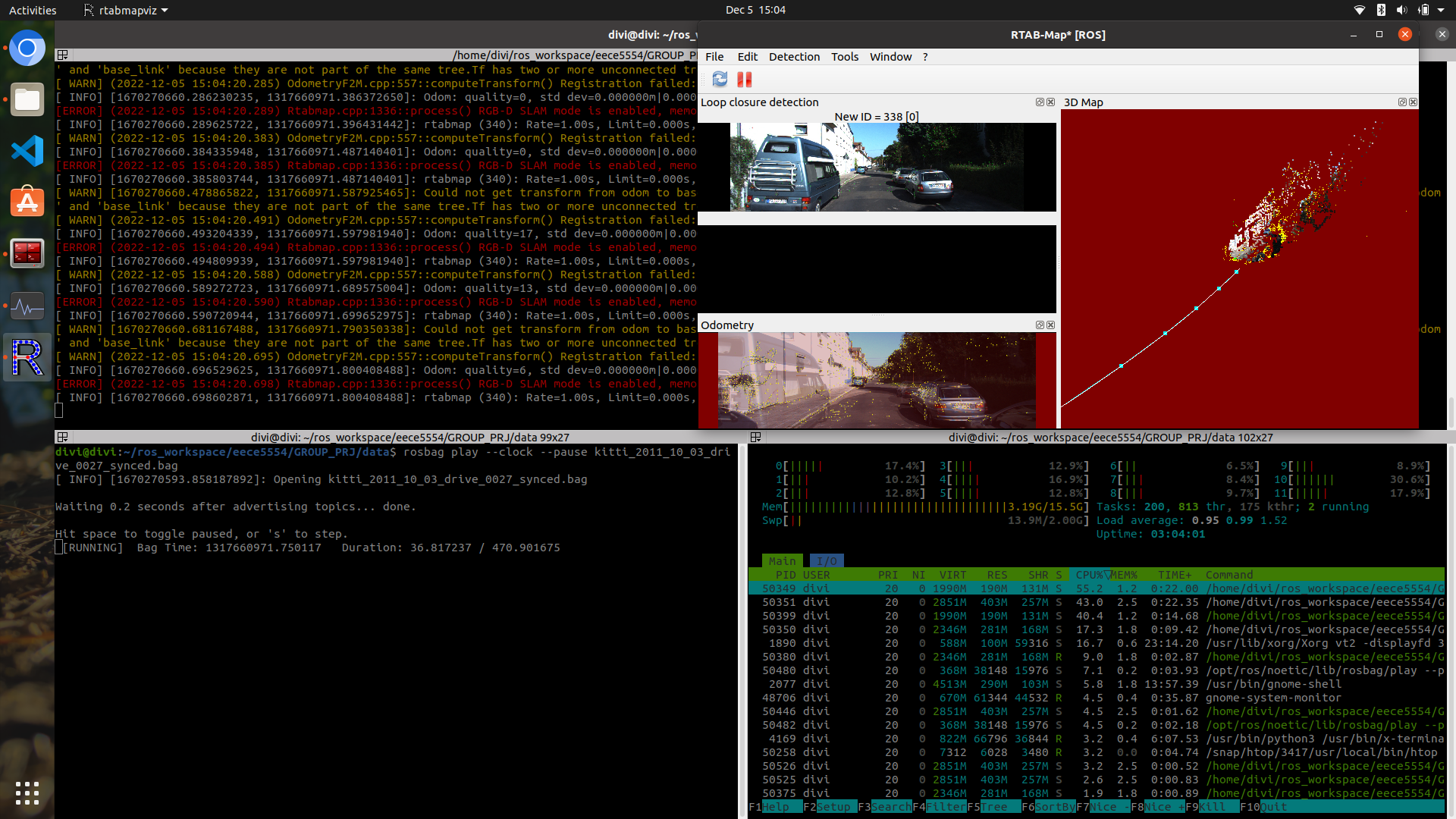Switch to htop I/O tab

pyautogui.click(x=826, y=561)
